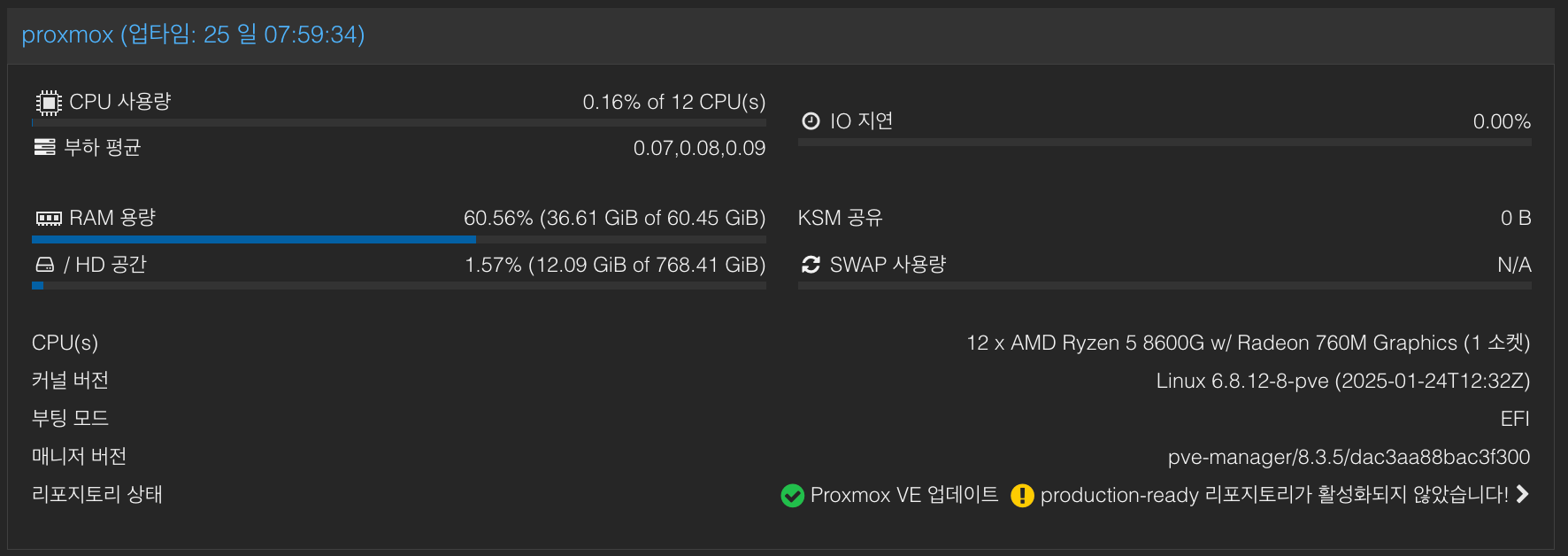This screenshot has height=556, width=1568.
Task: Select the pve-manager version string
Action: tap(1349, 457)
